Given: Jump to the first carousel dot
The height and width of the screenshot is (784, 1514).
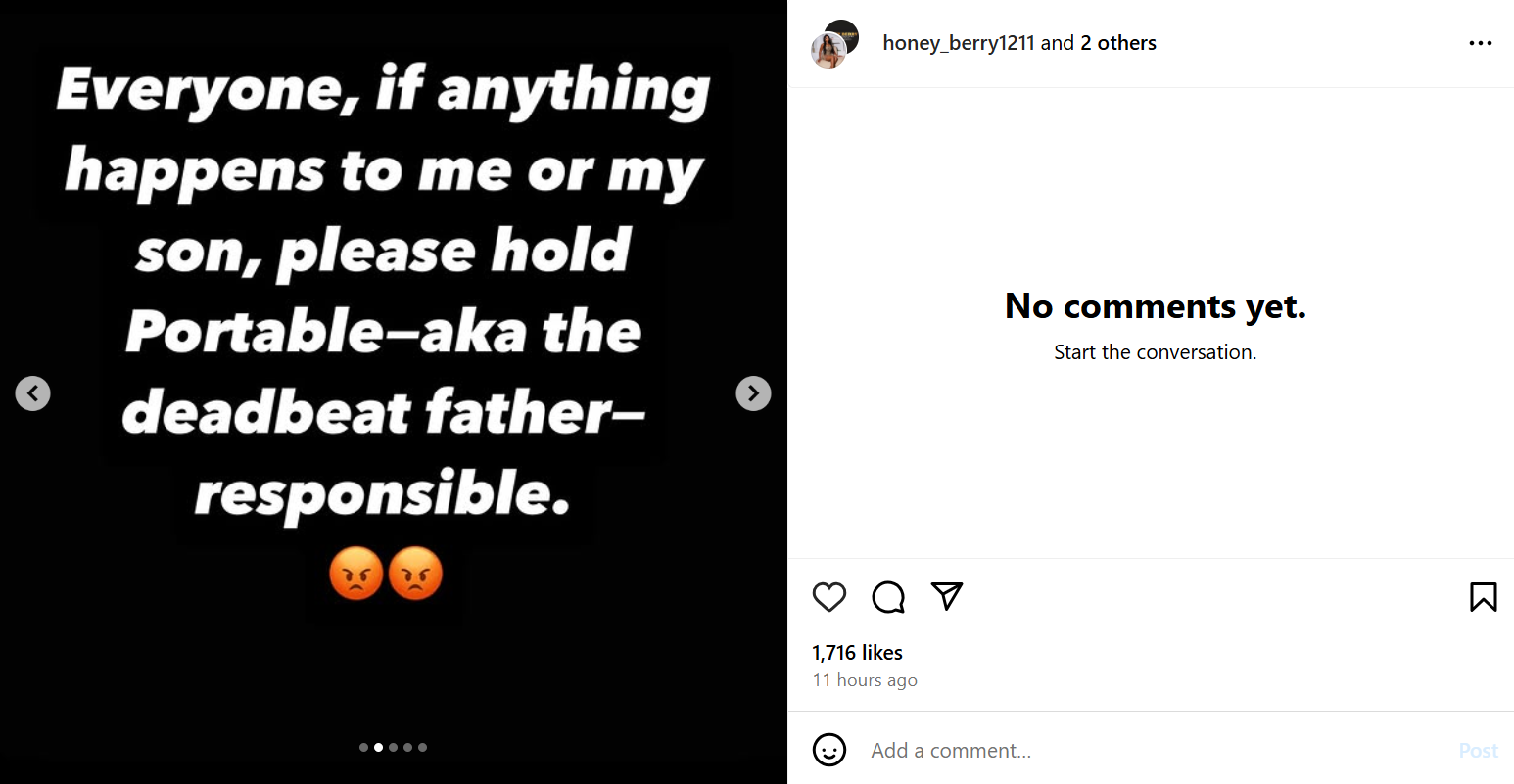Looking at the screenshot, I should (x=364, y=747).
